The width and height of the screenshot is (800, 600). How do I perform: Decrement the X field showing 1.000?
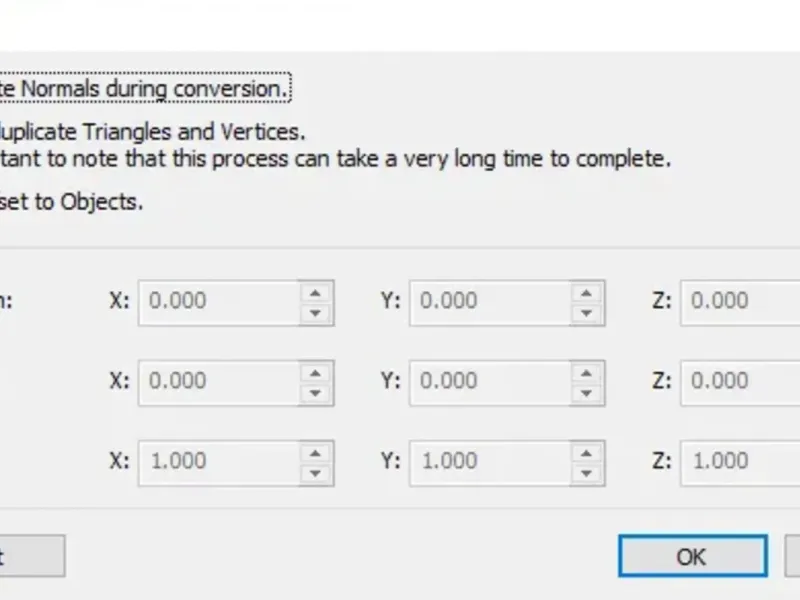click(x=316, y=472)
